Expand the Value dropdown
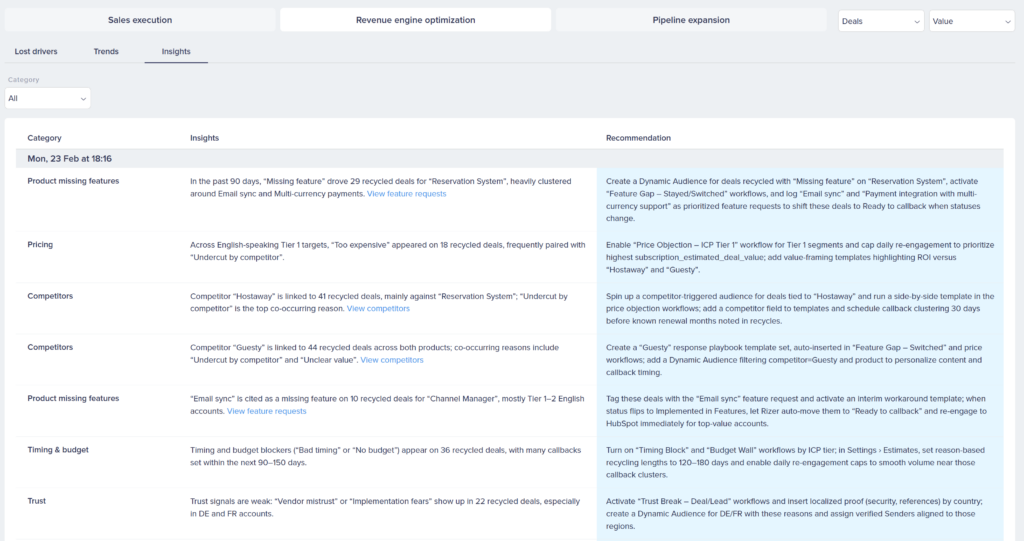The width and height of the screenshot is (1024, 541). [x=971, y=20]
